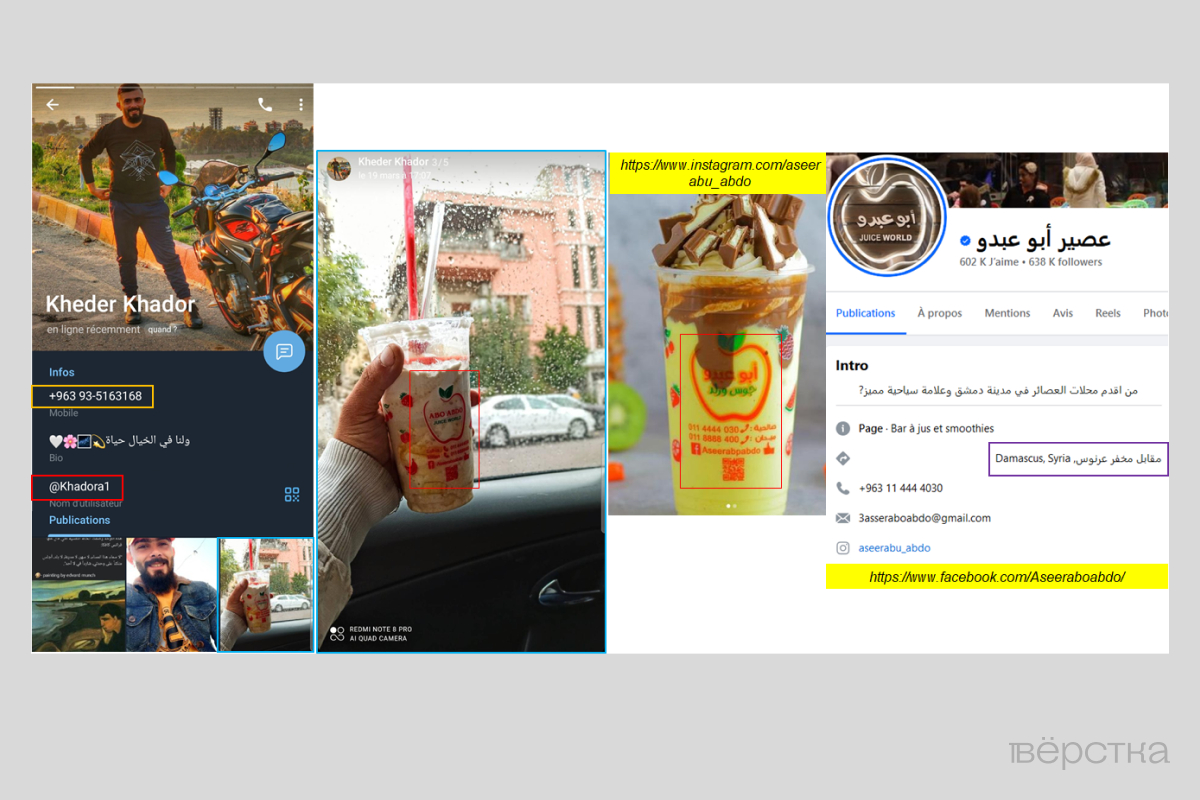This screenshot has height=800, width=1200.
Task: Tap the phone call icon
Action: [265, 104]
